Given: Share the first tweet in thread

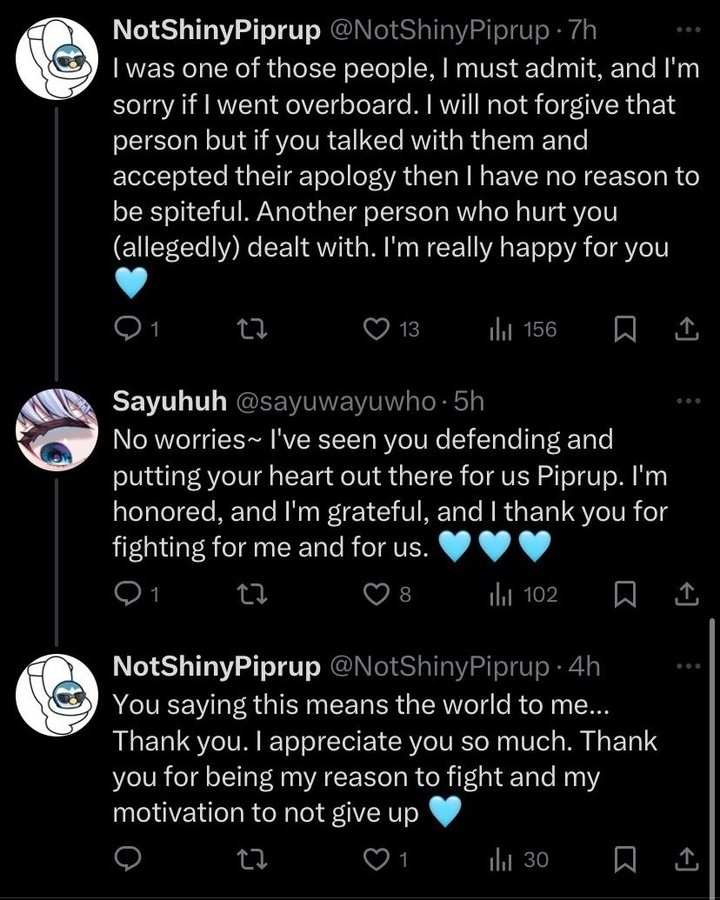Looking at the screenshot, I should tap(687, 329).
